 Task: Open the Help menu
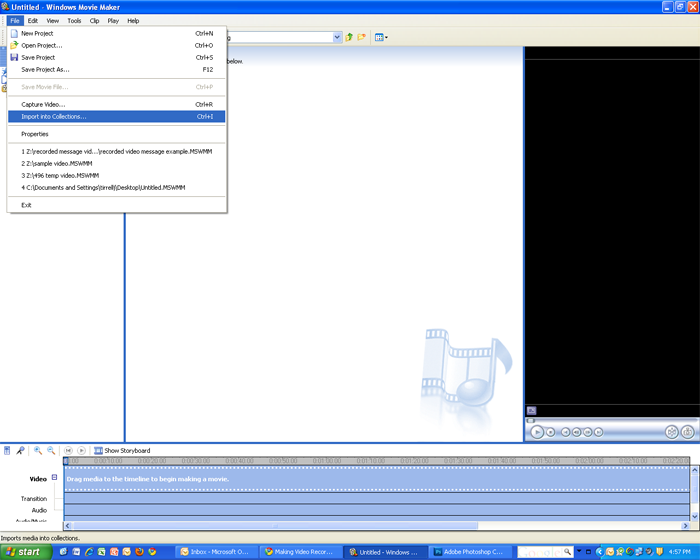(133, 21)
